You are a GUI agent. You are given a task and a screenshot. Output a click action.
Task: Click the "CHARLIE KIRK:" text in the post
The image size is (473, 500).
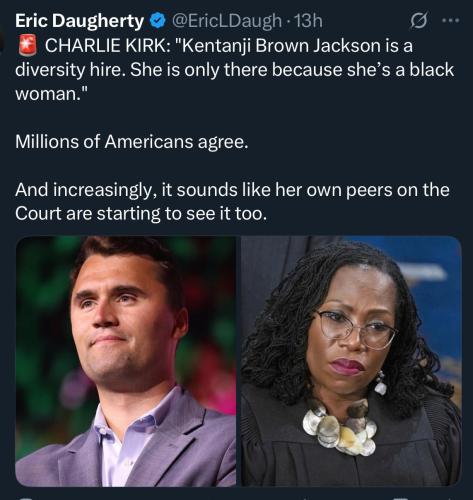[x=107, y=46]
